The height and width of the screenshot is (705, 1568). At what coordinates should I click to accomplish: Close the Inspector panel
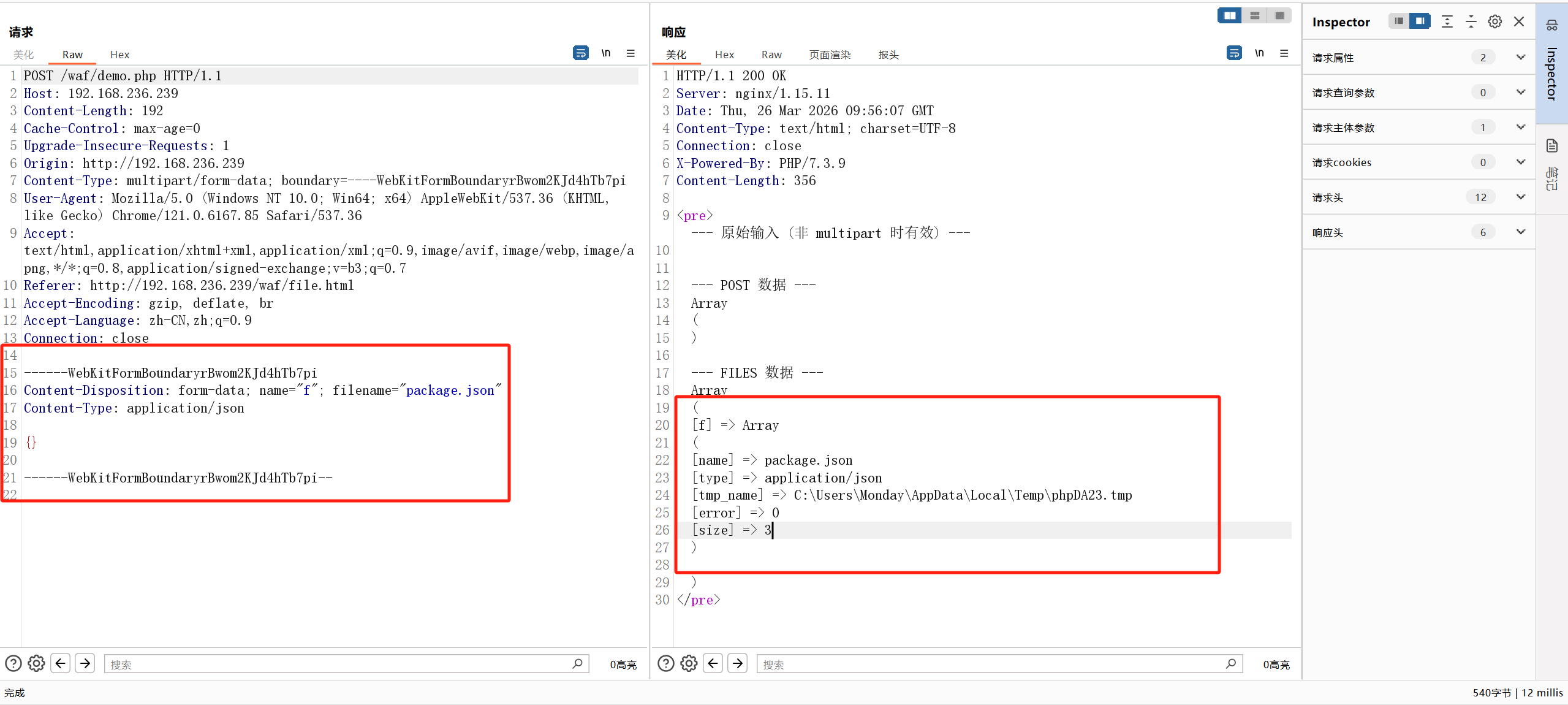(1518, 22)
